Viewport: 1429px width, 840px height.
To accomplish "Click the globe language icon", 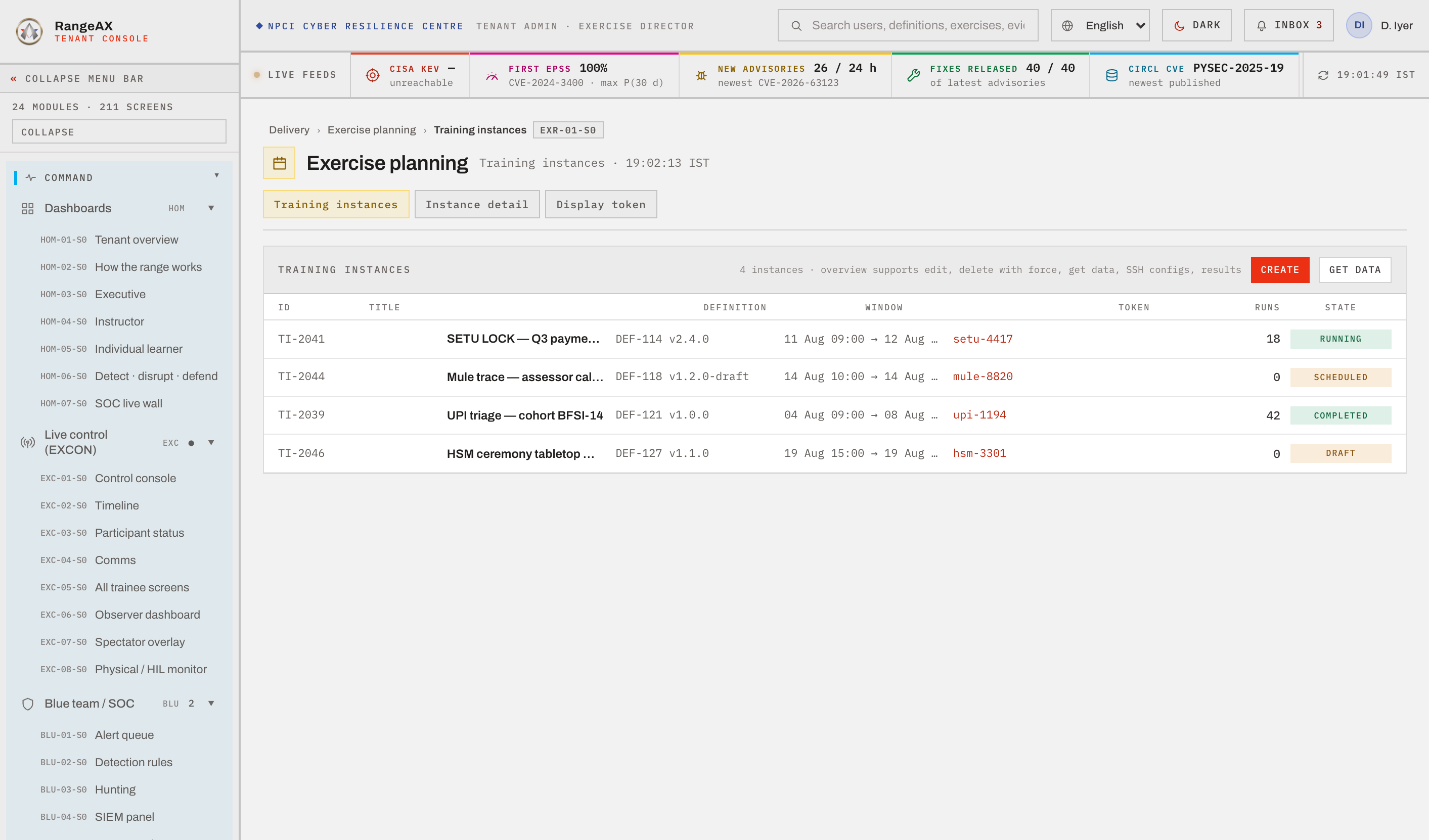I will (1067, 25).
